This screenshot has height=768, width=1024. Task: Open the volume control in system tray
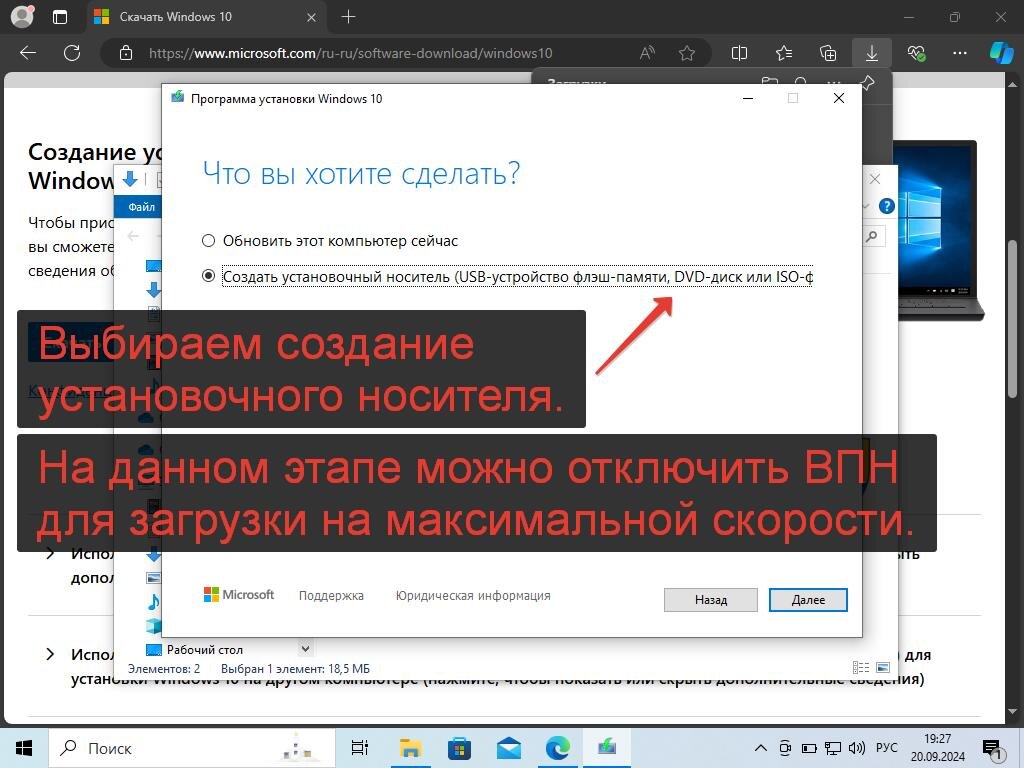(857, 748)
